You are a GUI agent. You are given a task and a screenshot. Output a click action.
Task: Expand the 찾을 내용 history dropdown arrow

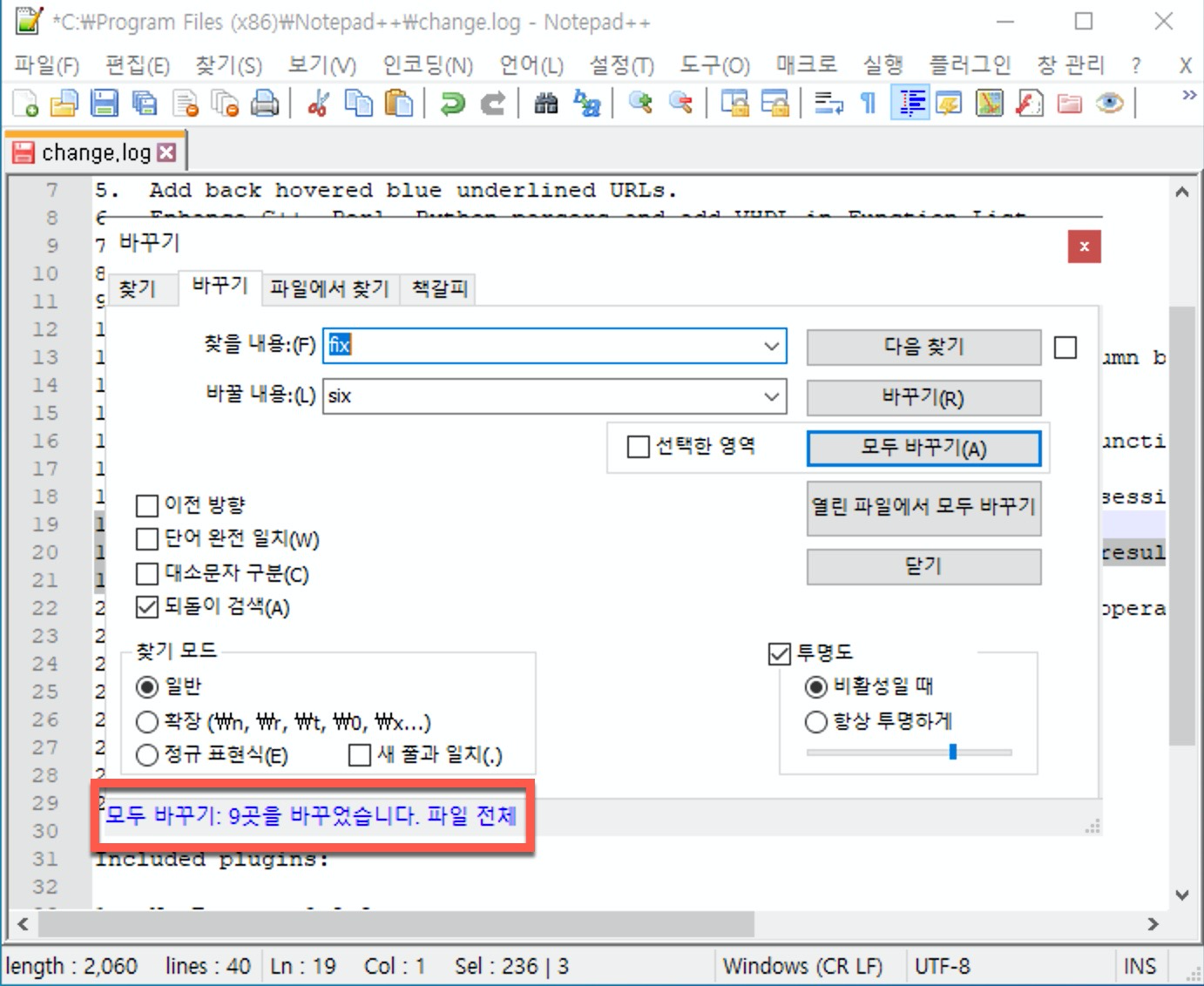pos(772,346)
